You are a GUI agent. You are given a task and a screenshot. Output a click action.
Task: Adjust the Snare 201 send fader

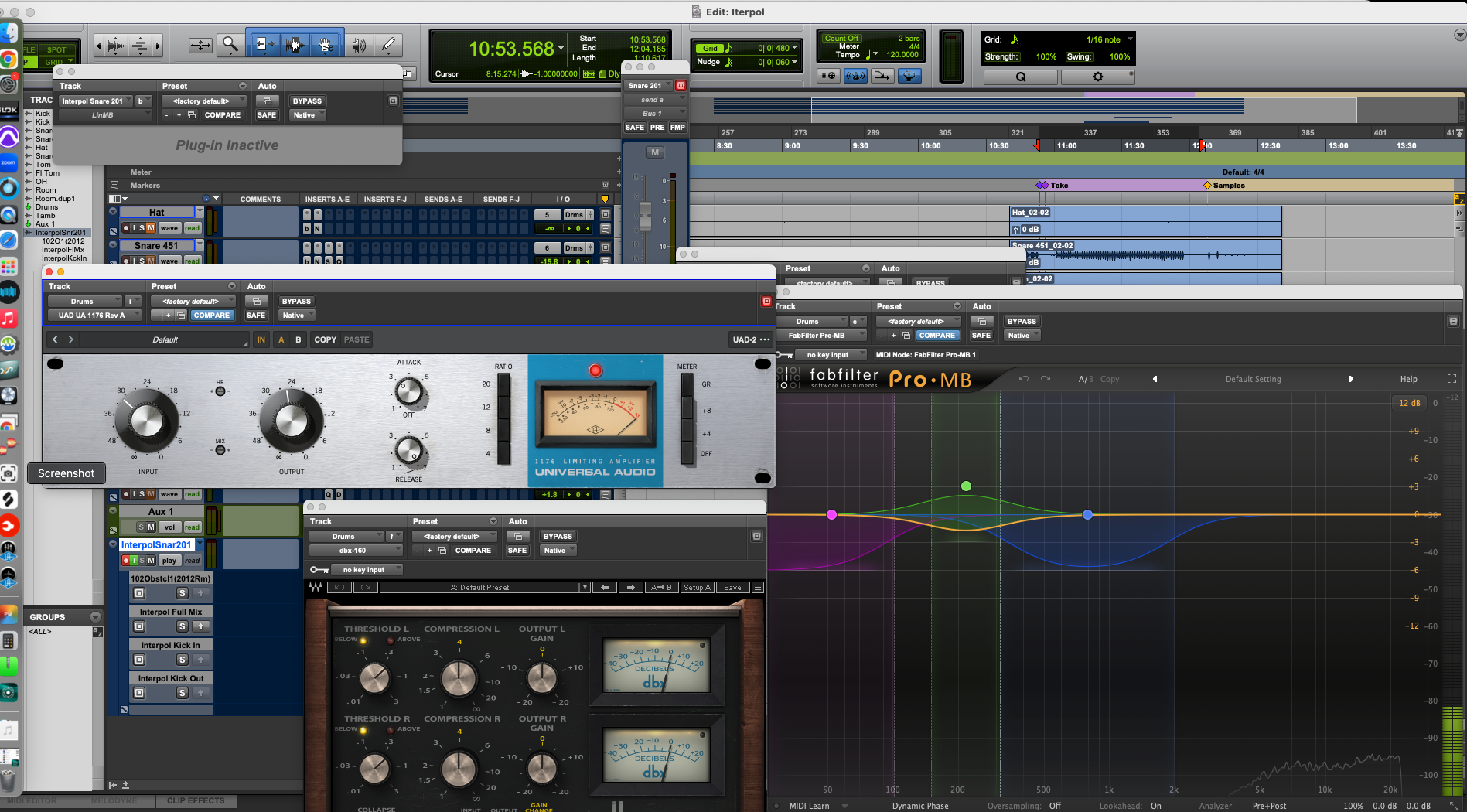[644, 216]
